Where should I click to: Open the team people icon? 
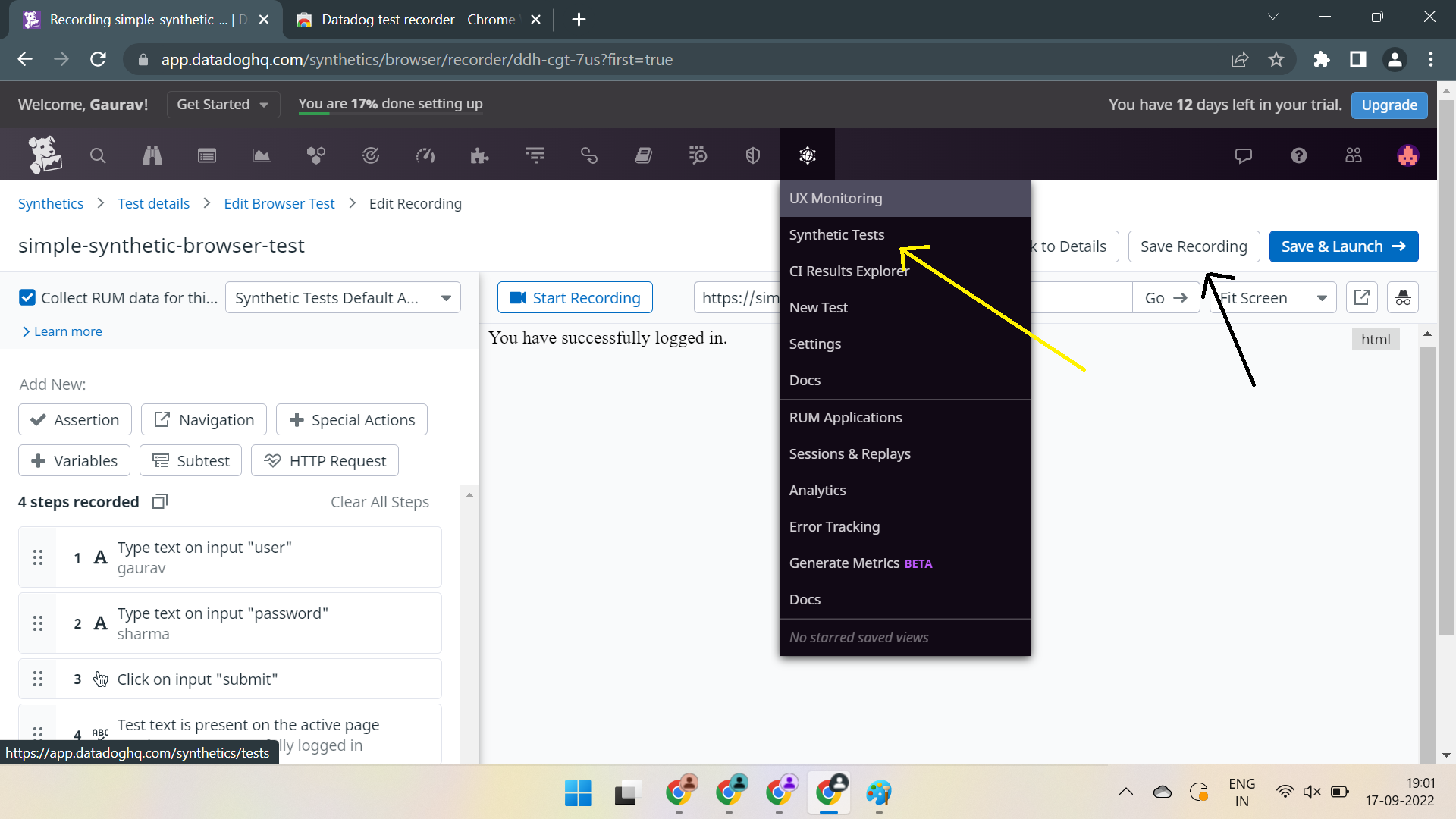tap(1354, 155)
